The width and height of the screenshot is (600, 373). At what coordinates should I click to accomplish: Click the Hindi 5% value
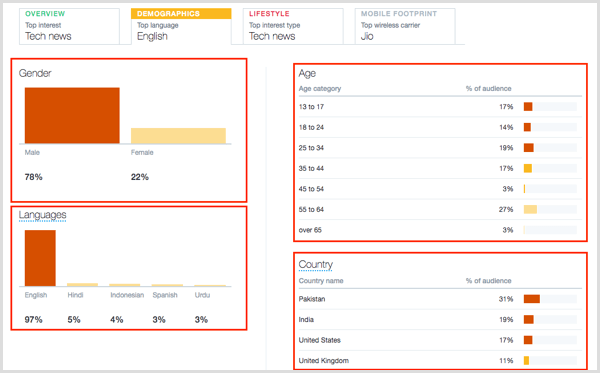(x=74, y=320)
